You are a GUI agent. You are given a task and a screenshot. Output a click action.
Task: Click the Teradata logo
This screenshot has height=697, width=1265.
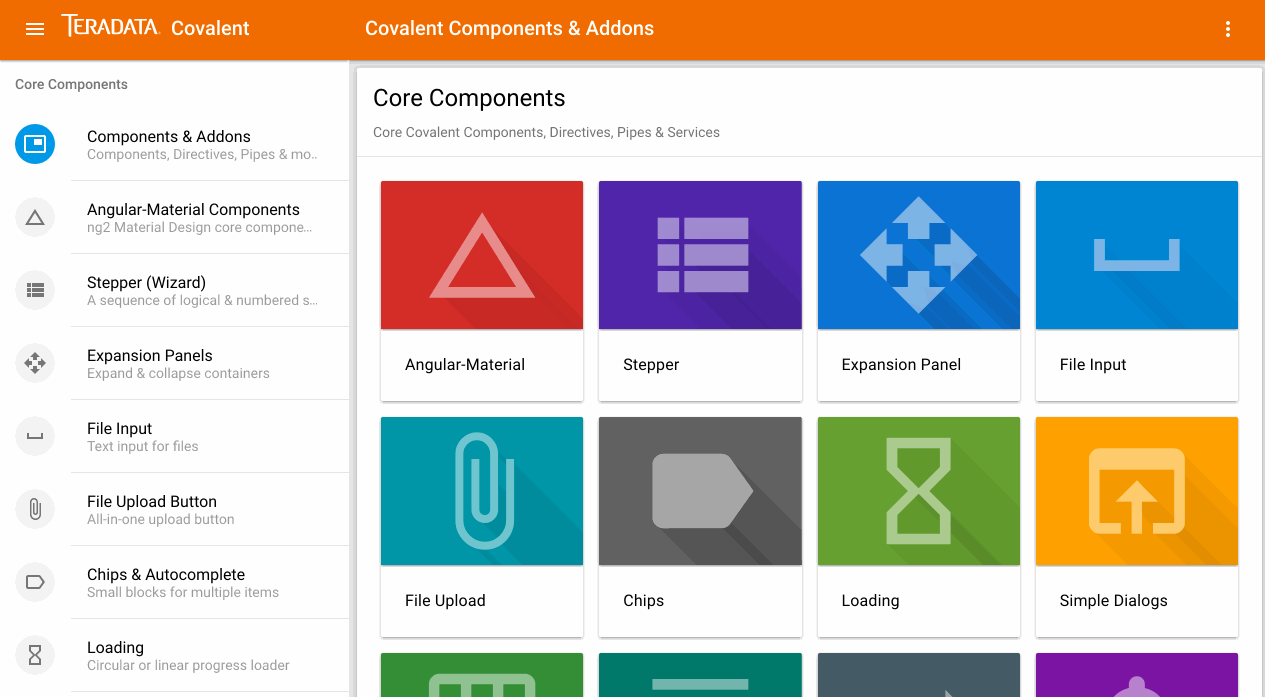[x=110, y=26]
